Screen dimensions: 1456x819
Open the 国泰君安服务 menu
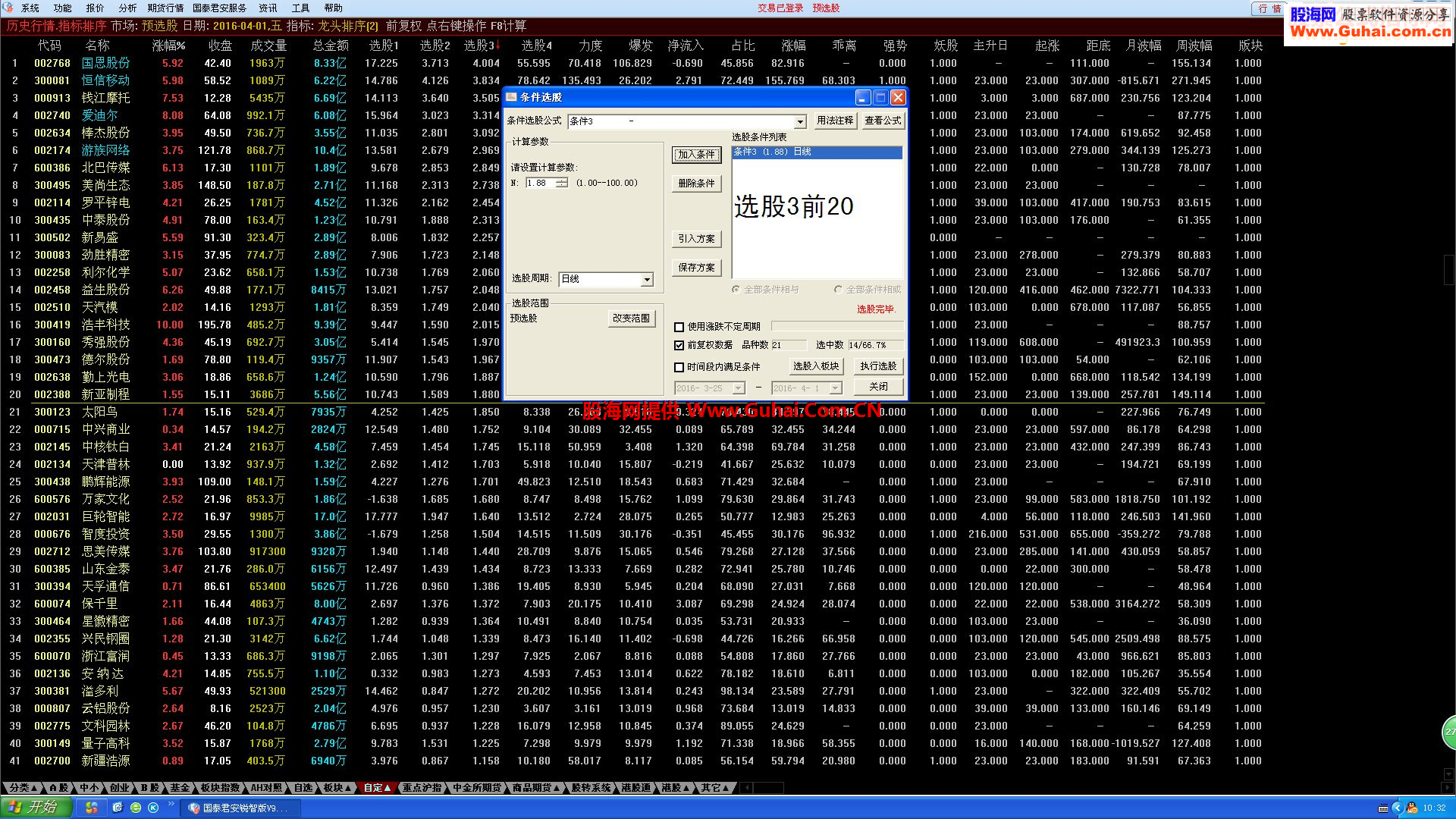pyautogui.click(x=219, y=8)
